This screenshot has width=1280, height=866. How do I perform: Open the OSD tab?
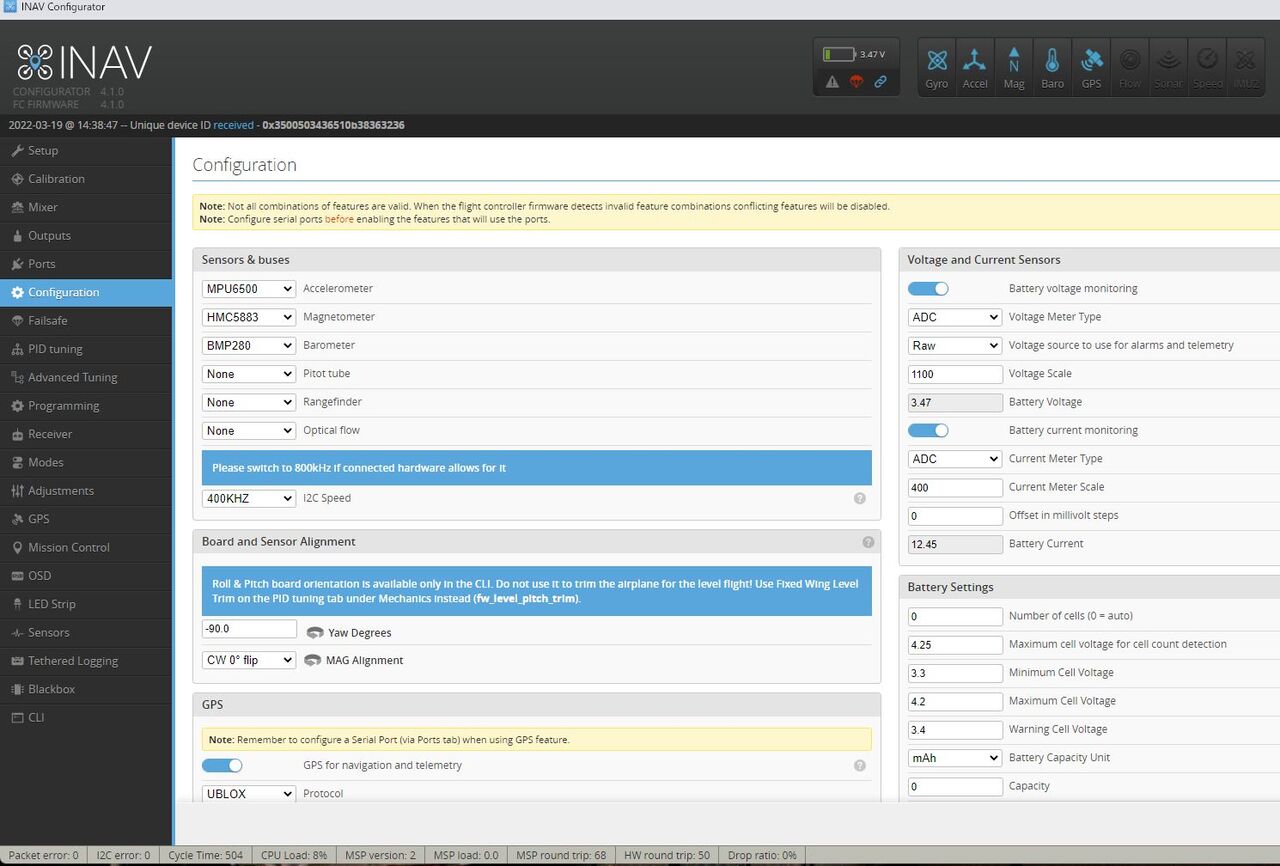coord(86,576)
